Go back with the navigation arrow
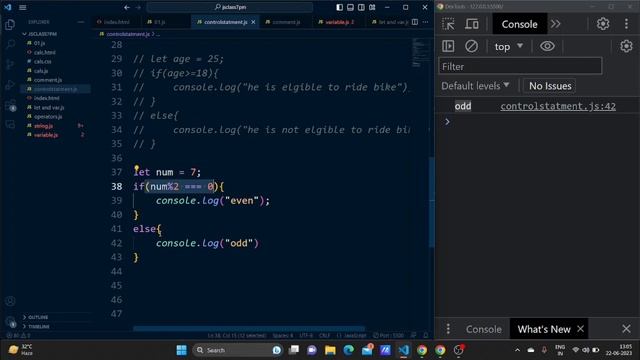 pyautogui.click(x=127, y=7)
